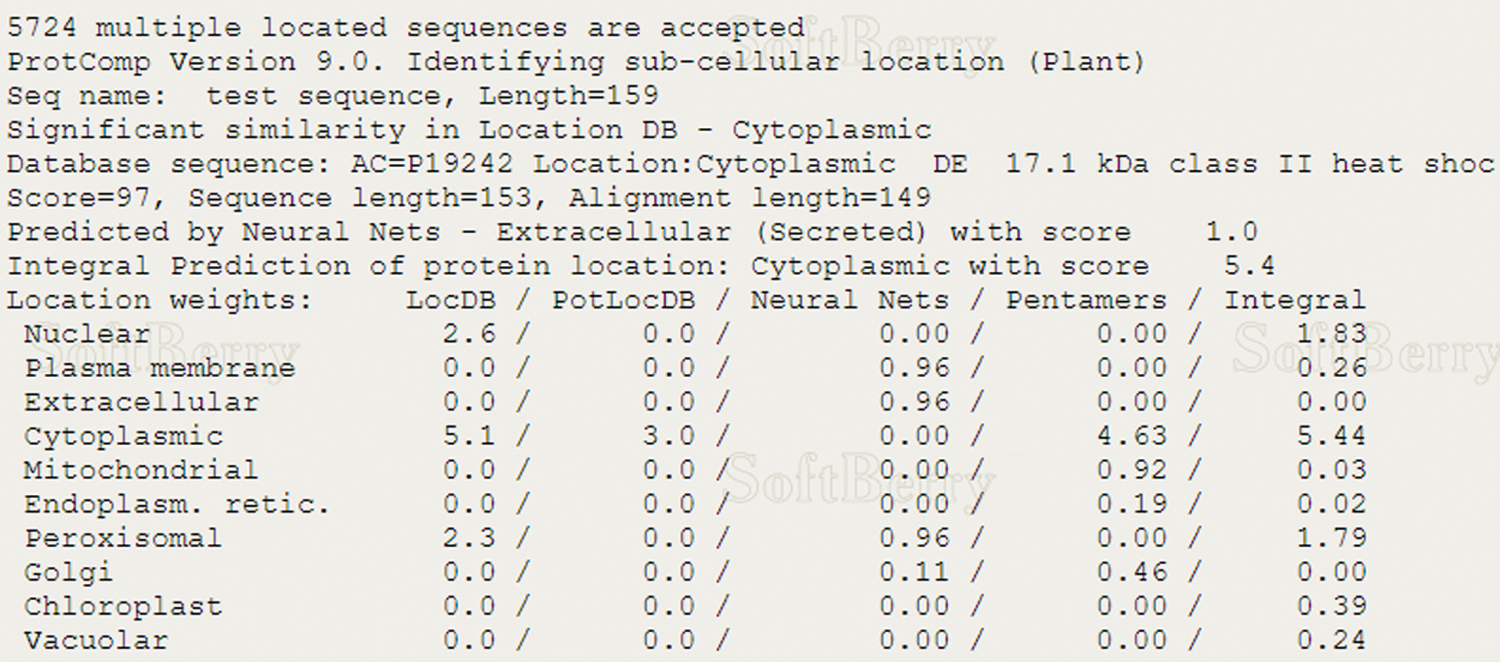This screenshot has height=662, width=1500.
Task: Click the Chloroplast row label
Action: point(123,606)
